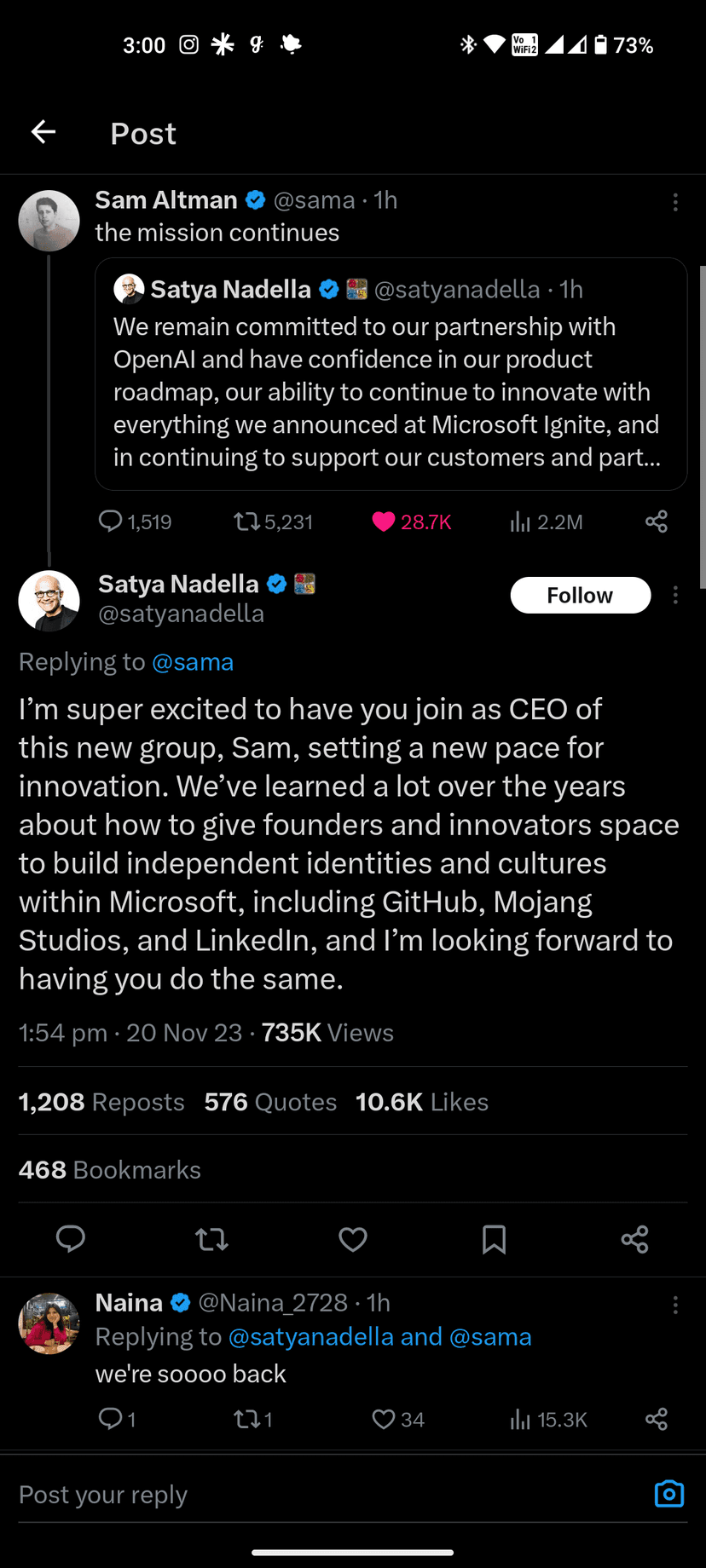Bookmark Satya Nadella's reply
This screenshot has width=706, height=1568.
(494, 1239)
